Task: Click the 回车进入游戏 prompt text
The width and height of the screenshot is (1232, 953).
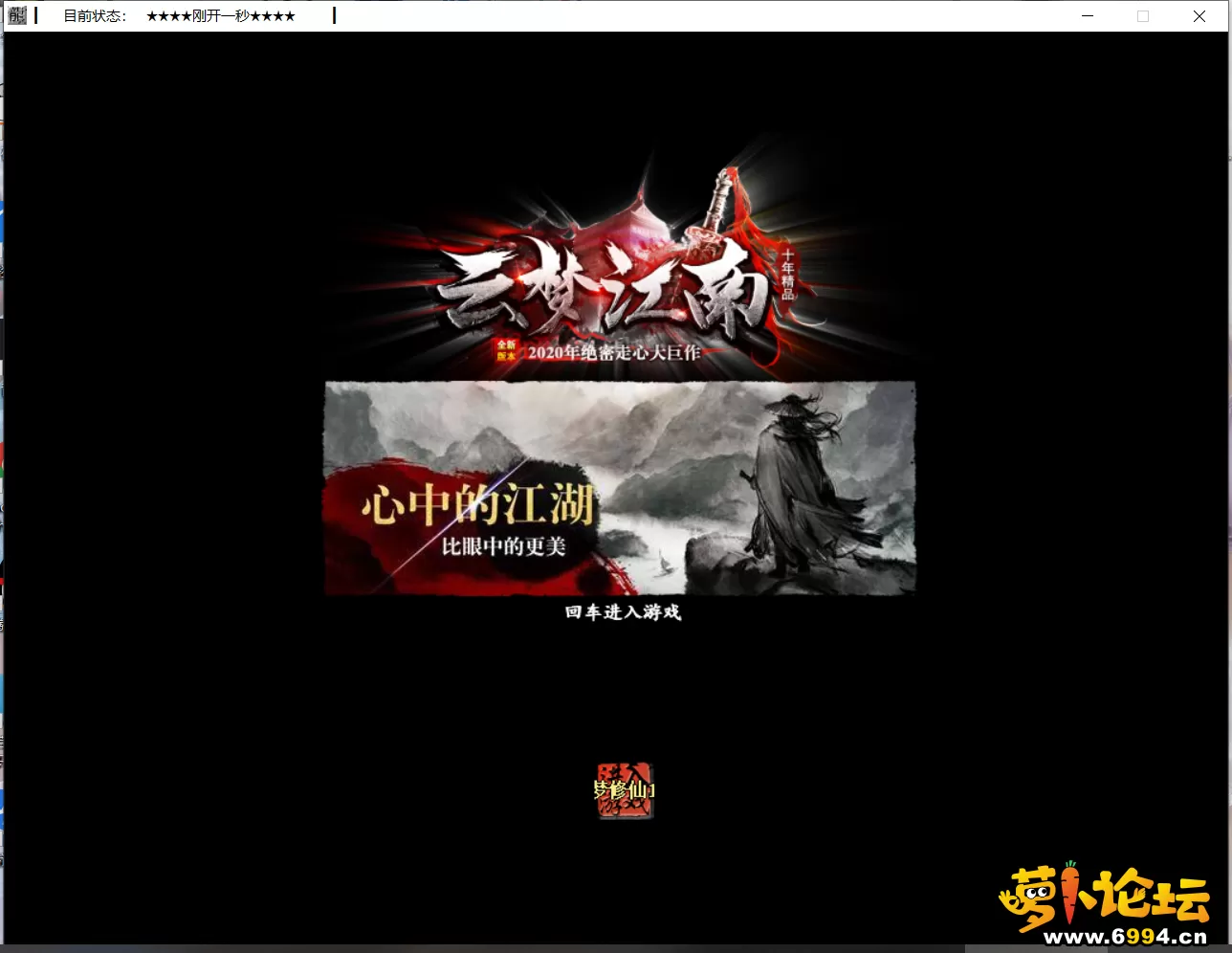Action: [623, 612]
